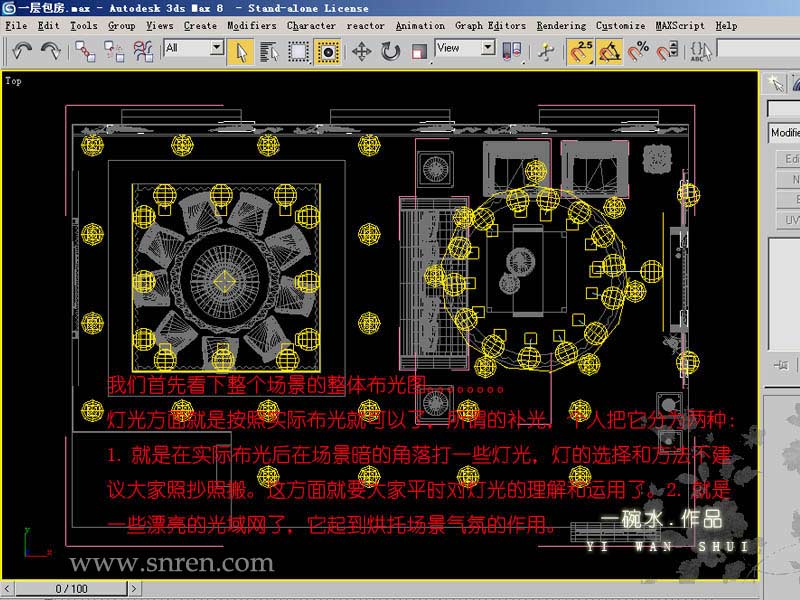Toggle Percent Snap in the toolbar
The width and height of the screenshot is (800, 600).
(638, 52)
